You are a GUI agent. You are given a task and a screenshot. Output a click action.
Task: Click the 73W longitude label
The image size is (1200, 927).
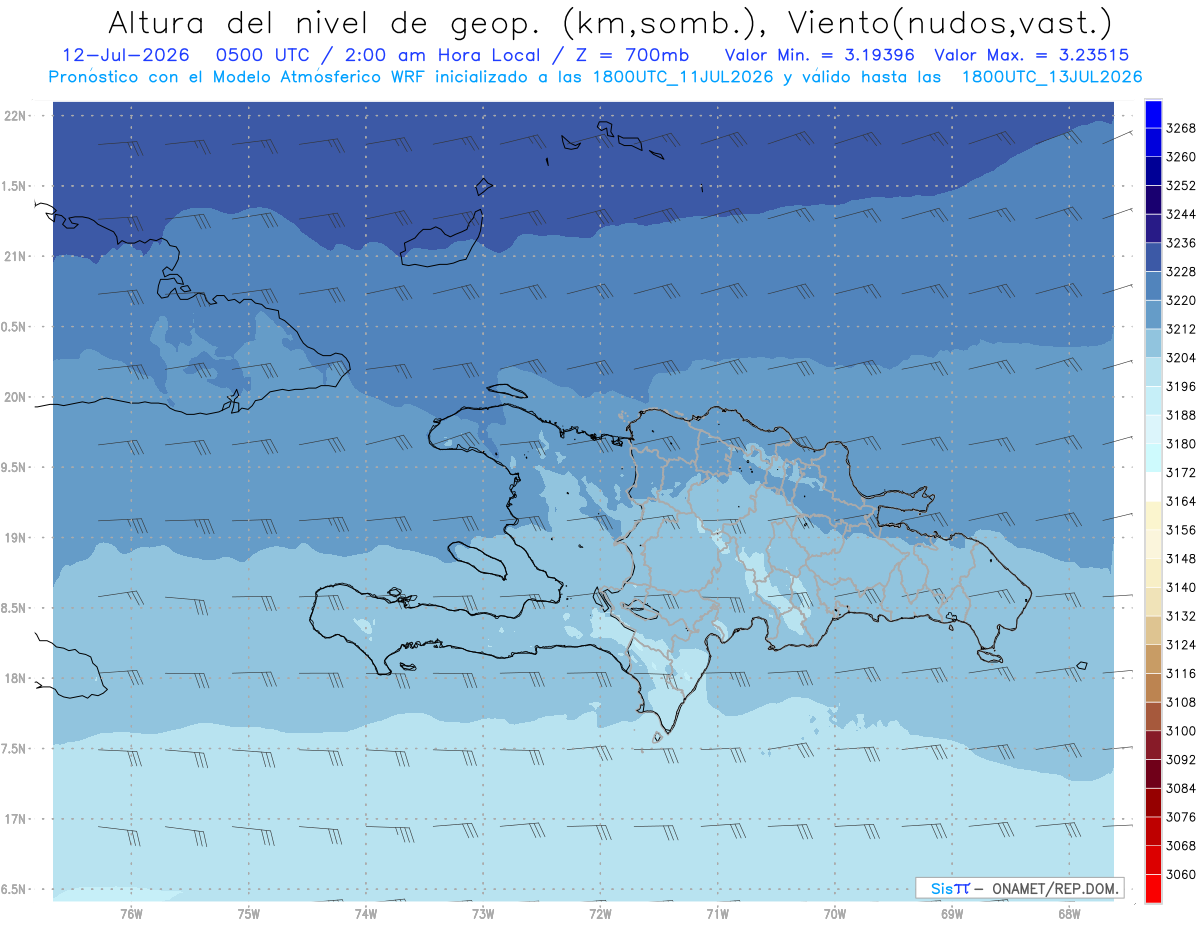pos(483,914)
